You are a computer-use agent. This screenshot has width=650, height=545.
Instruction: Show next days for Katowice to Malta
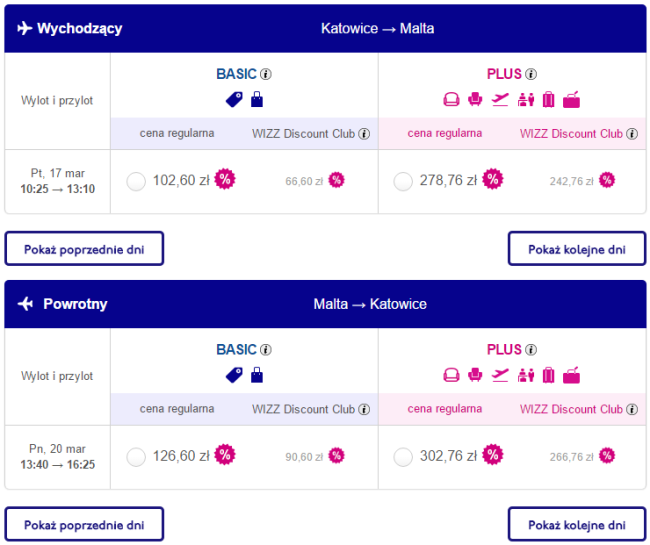click(577, 249)
